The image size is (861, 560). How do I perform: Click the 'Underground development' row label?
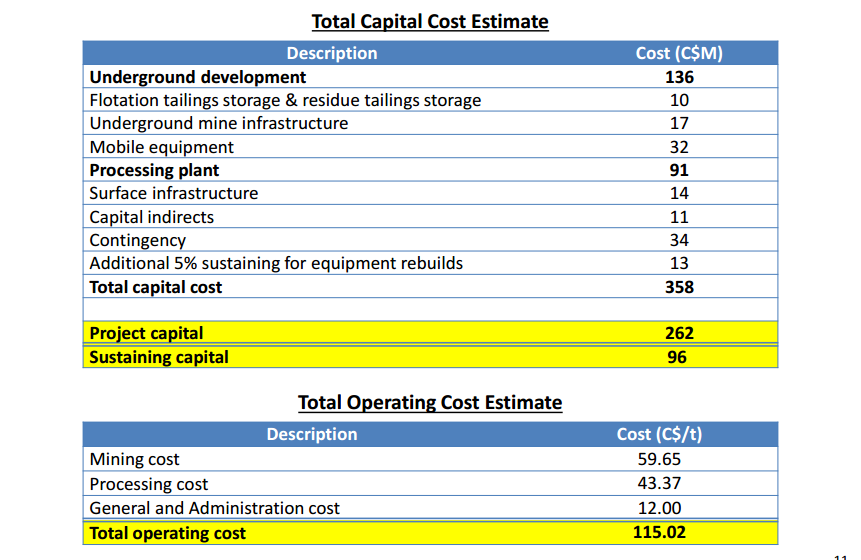(x=198, y=77)
